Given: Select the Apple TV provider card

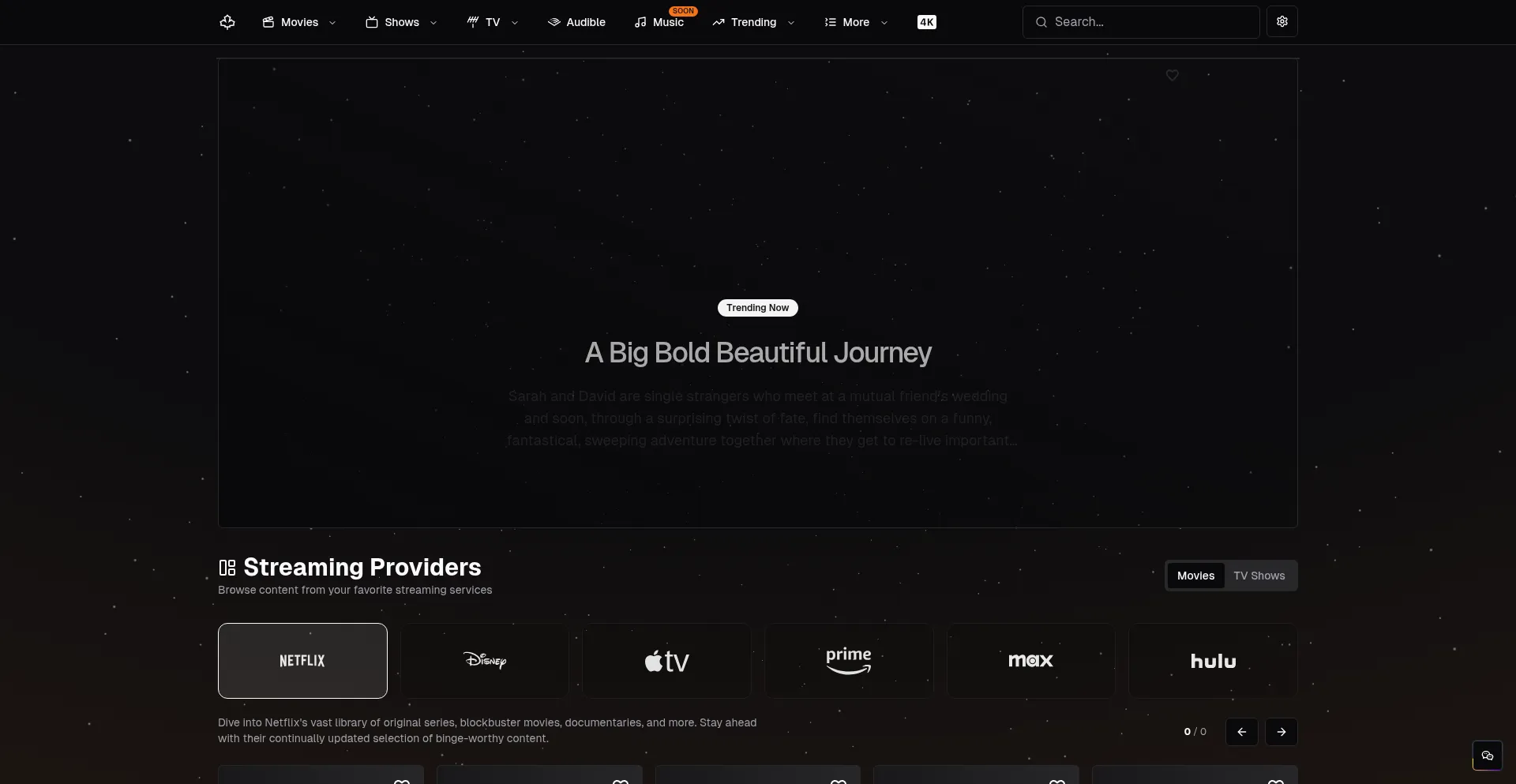Looking at the screenshot, I should click(667, 661).
